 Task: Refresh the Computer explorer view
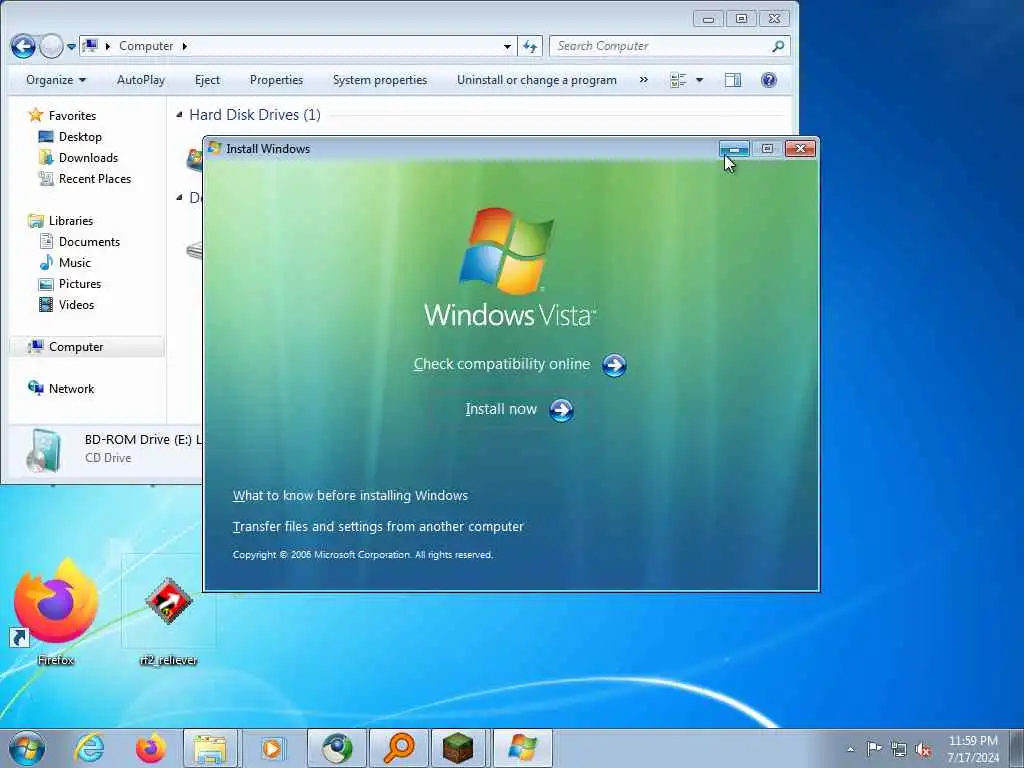click(x=530, y=46)
